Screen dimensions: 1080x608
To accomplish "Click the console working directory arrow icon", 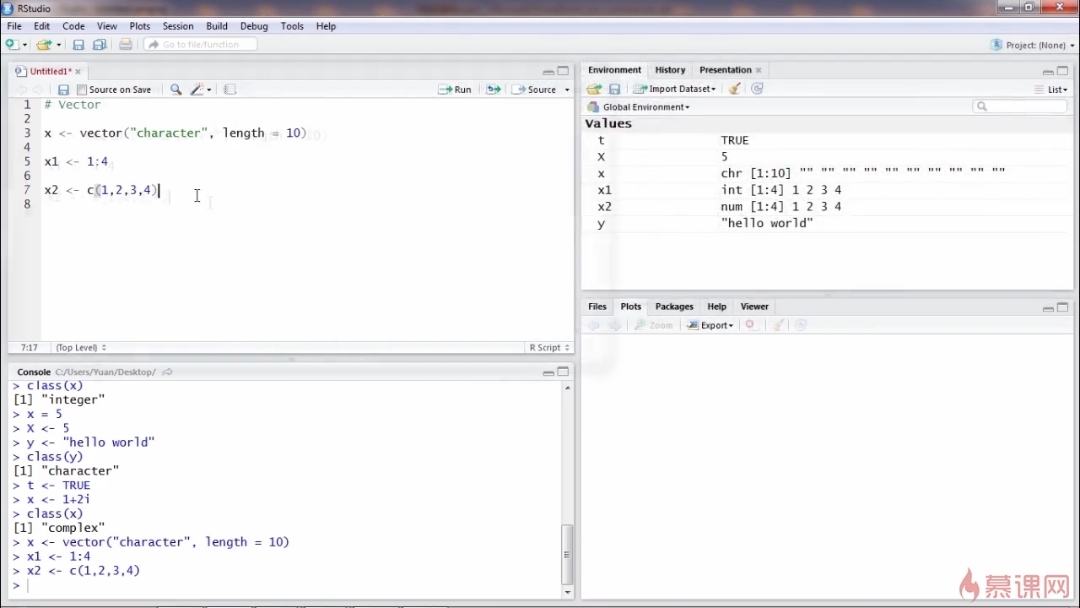I will click(167, 372).
